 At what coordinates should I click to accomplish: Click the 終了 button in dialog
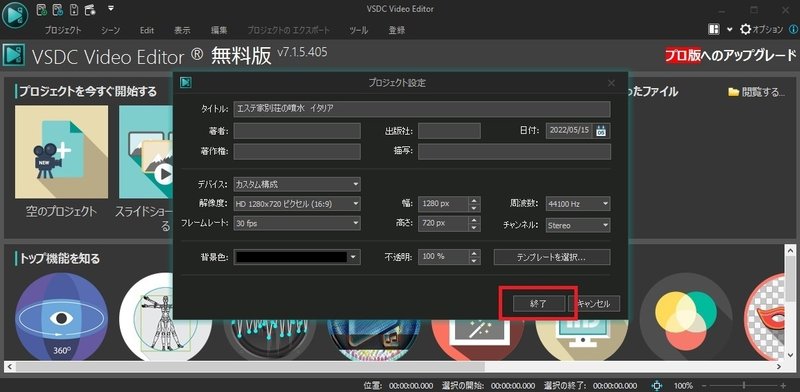click(539, 304)
